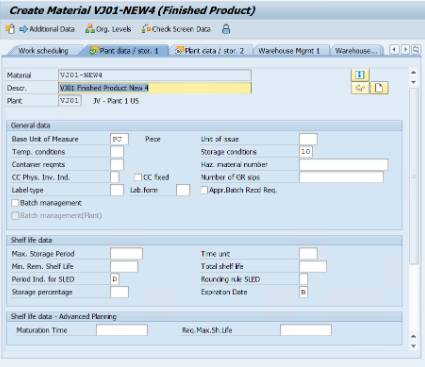Screen dimensions: 425x367
Task: Click the General data section header
Action: (204, 126)
